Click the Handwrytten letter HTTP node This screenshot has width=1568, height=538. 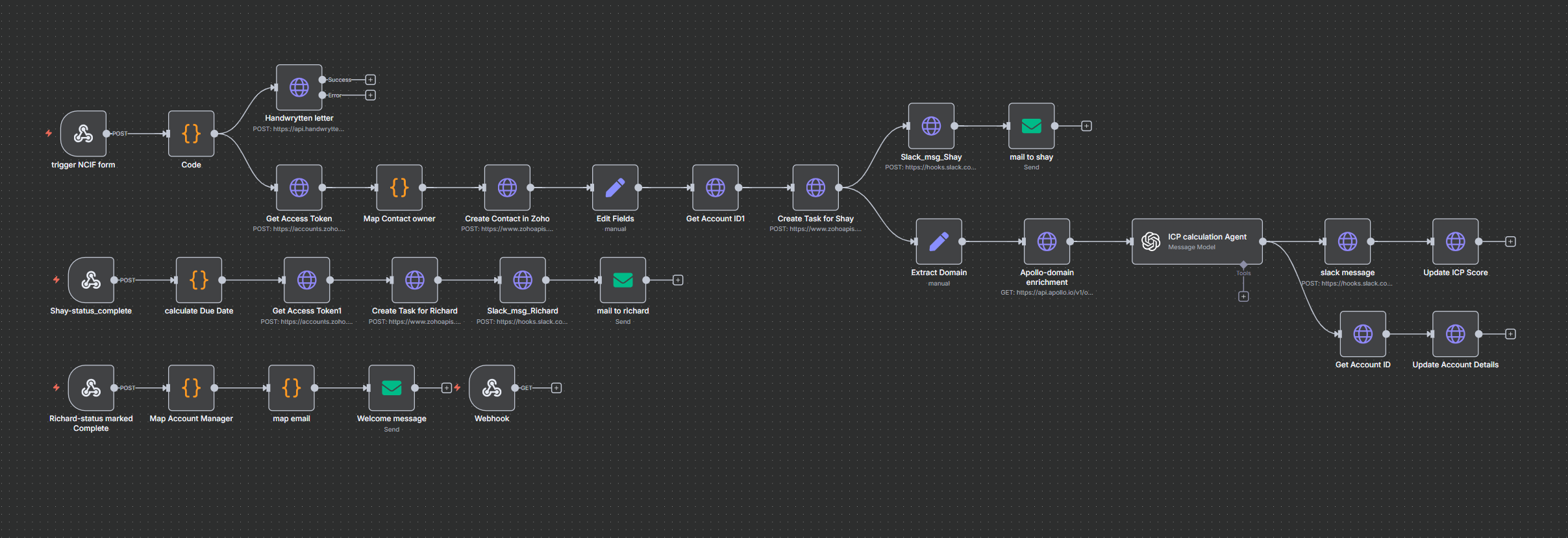click(299, 88)
